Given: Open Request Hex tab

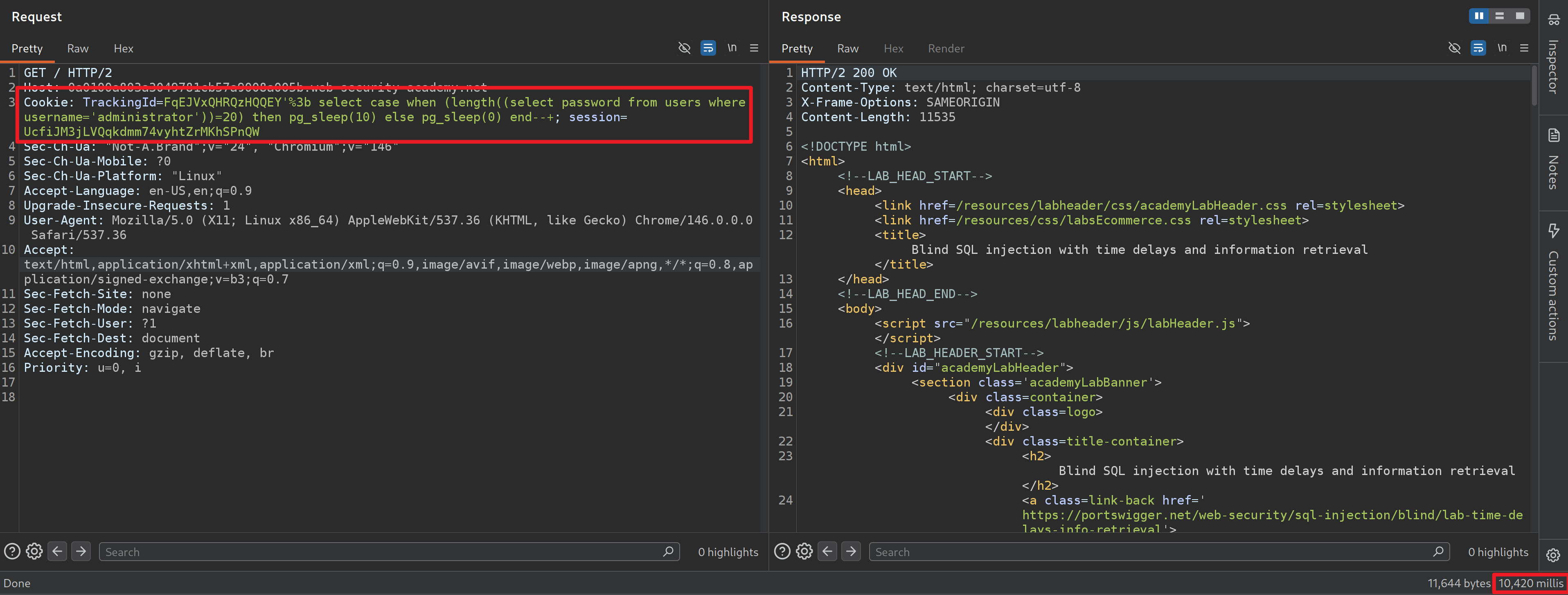Looking at the screenshot, I should (x=123, y=49).
